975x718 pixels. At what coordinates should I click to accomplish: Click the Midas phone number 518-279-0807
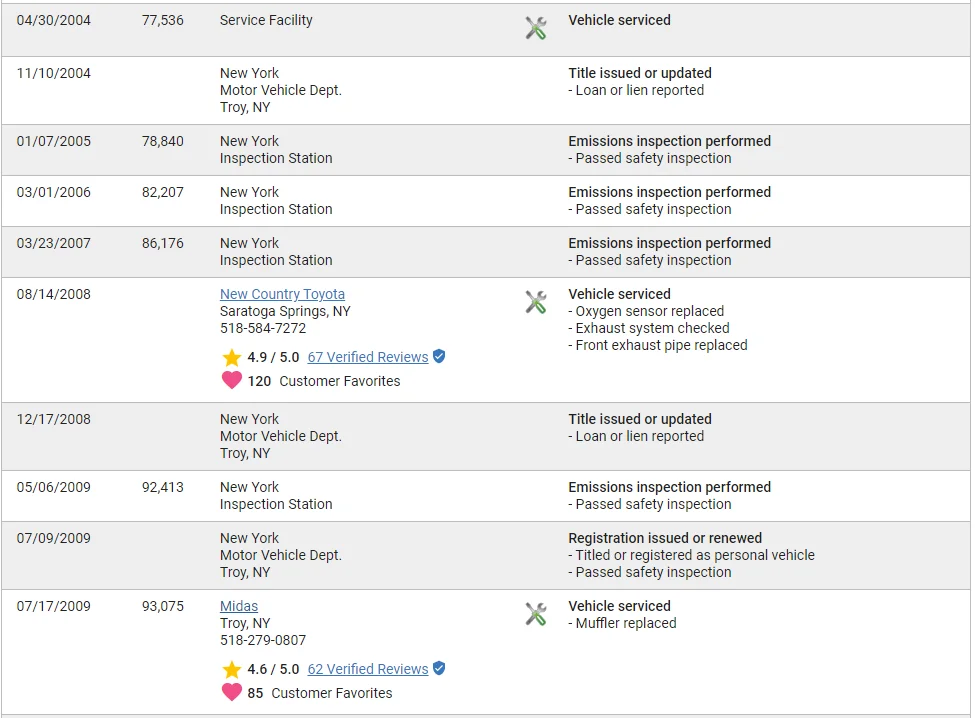click(x=263, y=640)
